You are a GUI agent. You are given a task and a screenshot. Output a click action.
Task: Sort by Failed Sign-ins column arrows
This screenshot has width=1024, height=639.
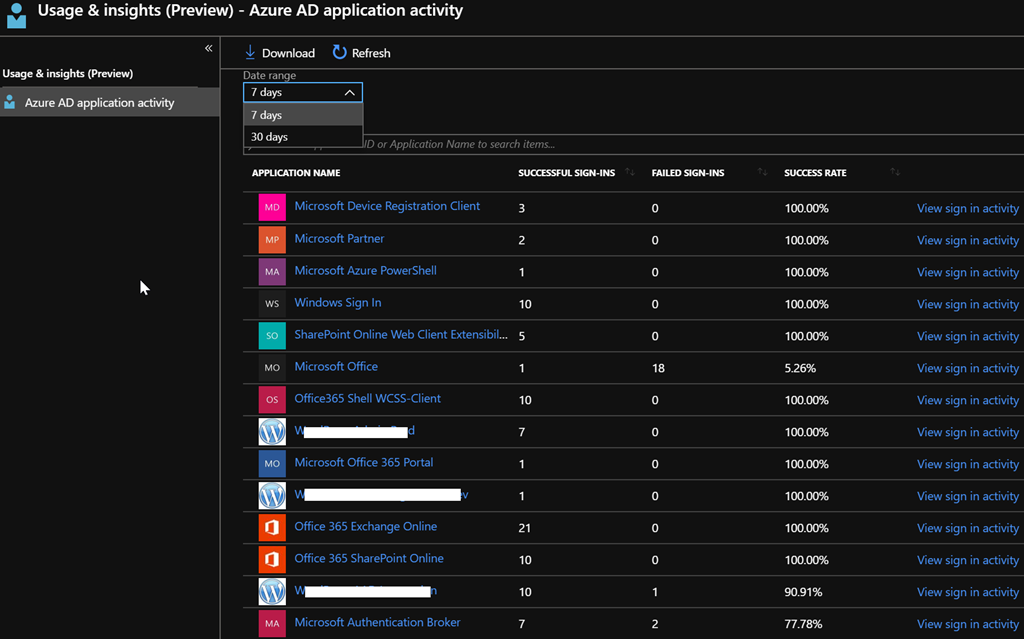click(762, 173)
